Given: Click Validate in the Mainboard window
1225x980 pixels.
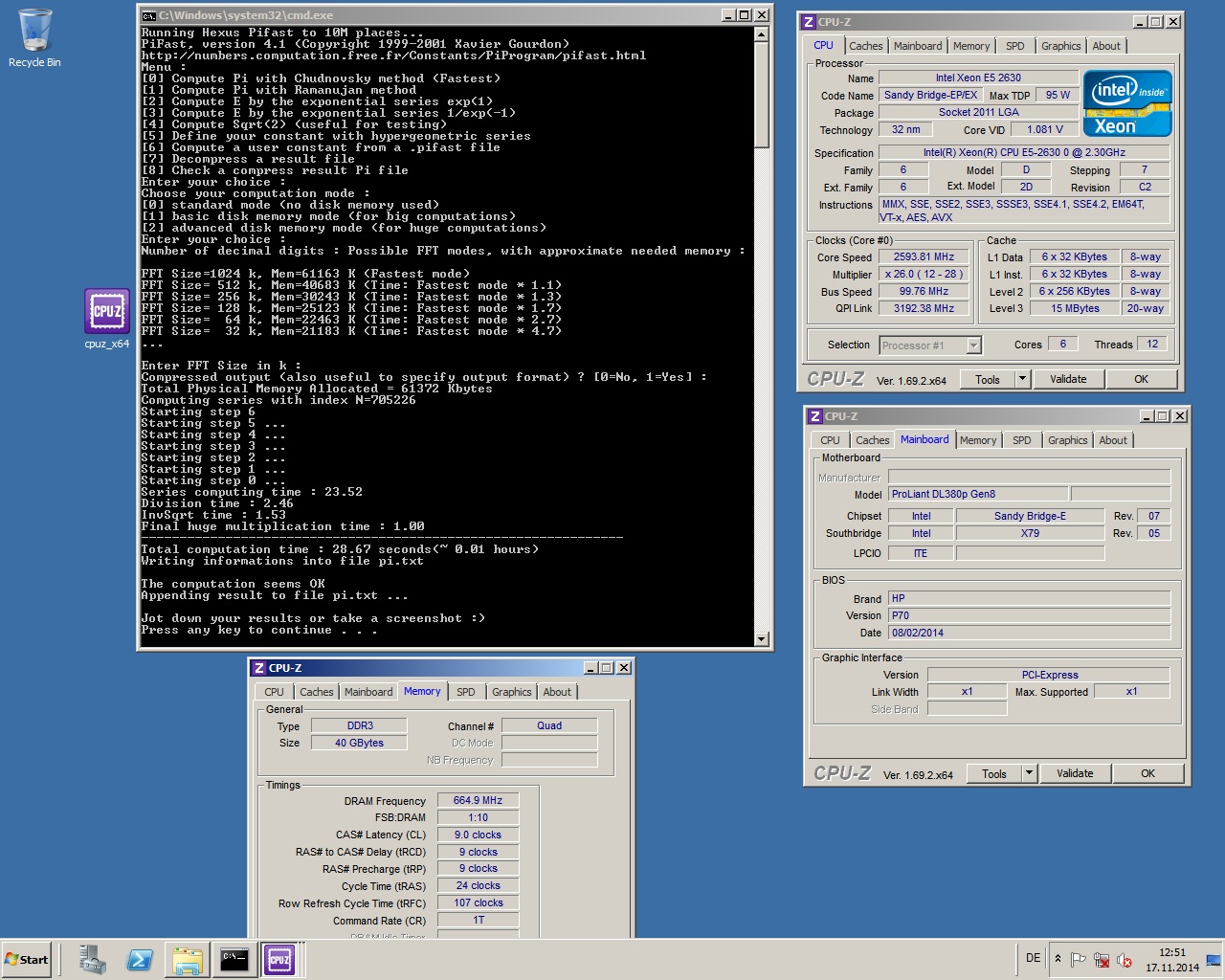Looking at the screenshot, I should [1075, 773].
